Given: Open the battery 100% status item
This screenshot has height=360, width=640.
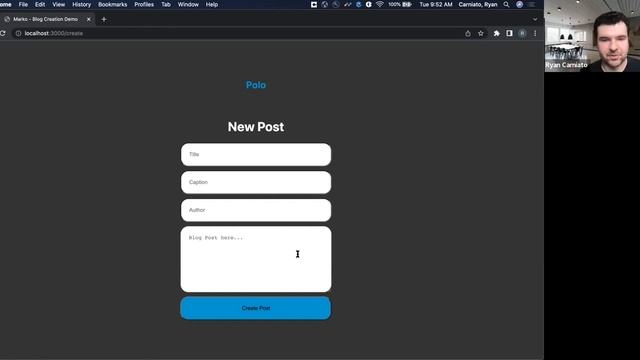Looking at the screenshot, I should [400, 4].
